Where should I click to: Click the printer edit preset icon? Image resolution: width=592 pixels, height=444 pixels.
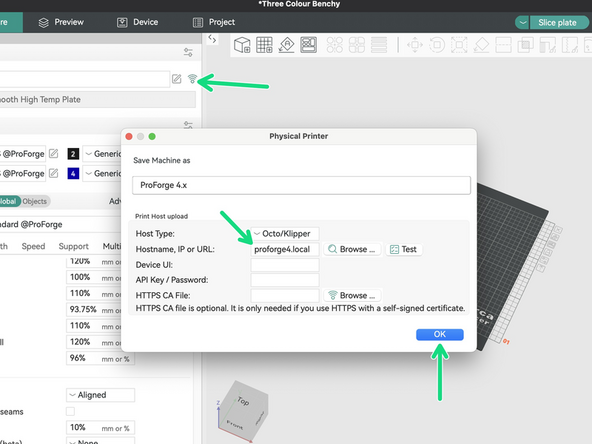pos(177,79)
